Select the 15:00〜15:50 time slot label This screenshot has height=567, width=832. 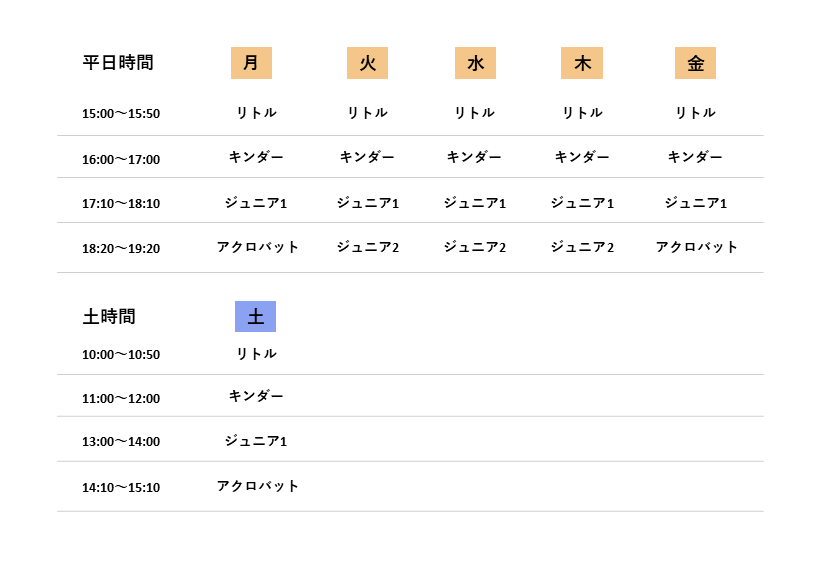(x=121, y=114)
